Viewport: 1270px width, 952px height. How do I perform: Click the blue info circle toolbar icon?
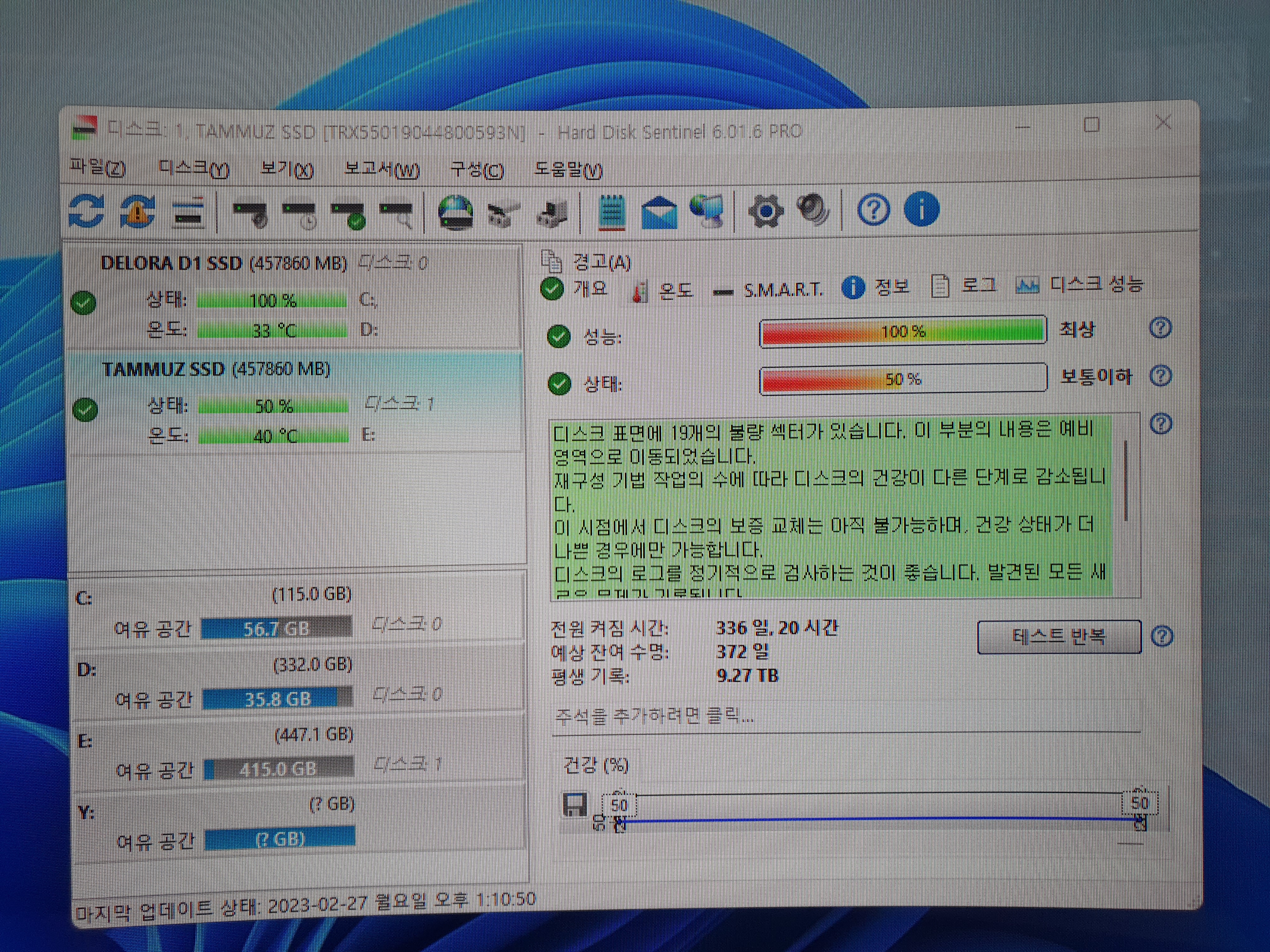(x=922, y=209)
